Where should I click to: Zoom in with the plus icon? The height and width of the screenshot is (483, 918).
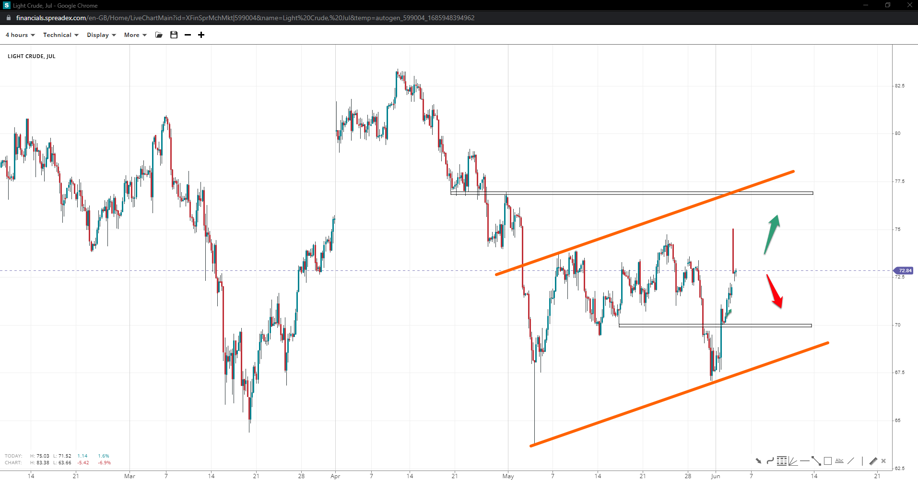tap(201, 35)
